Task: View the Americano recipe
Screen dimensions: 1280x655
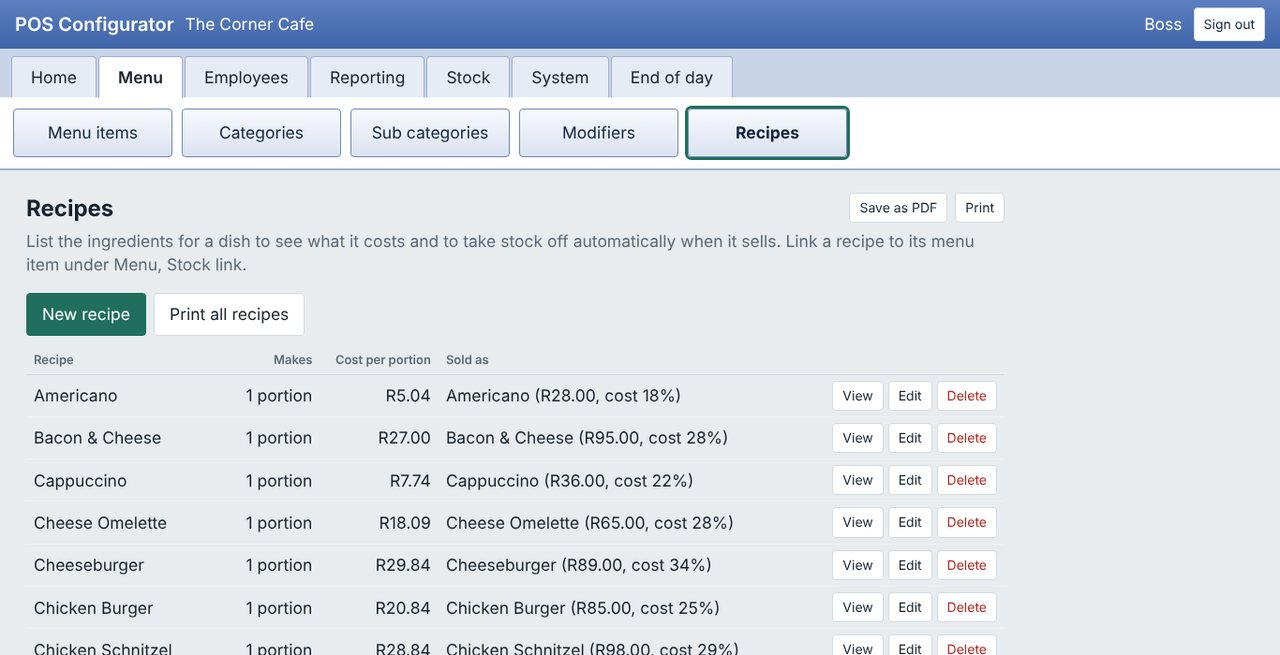Action: point(858,396)
